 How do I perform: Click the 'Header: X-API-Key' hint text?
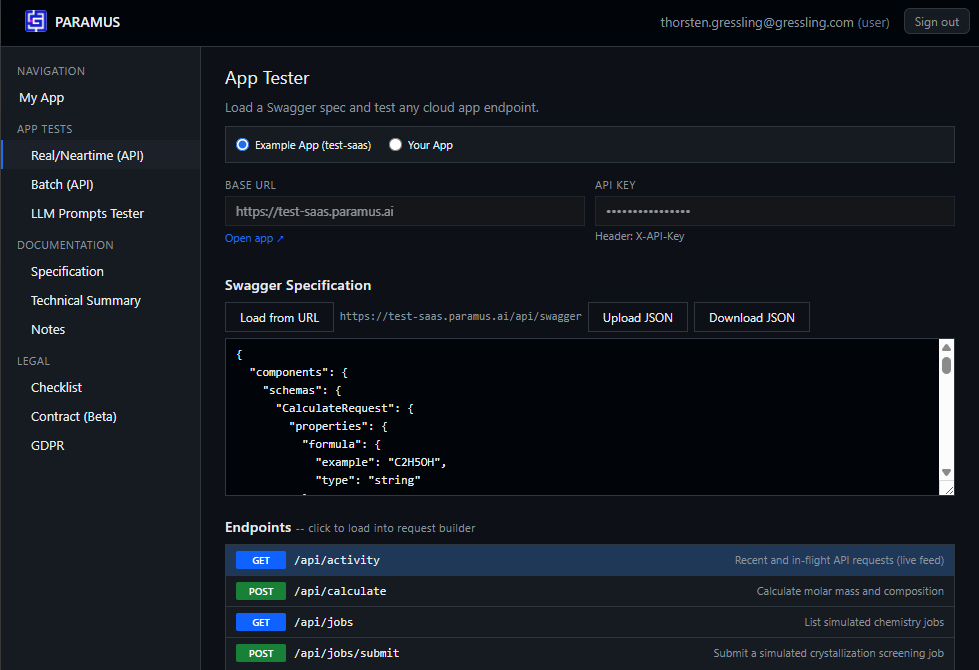pyautogui.click(x=639, y=236)
